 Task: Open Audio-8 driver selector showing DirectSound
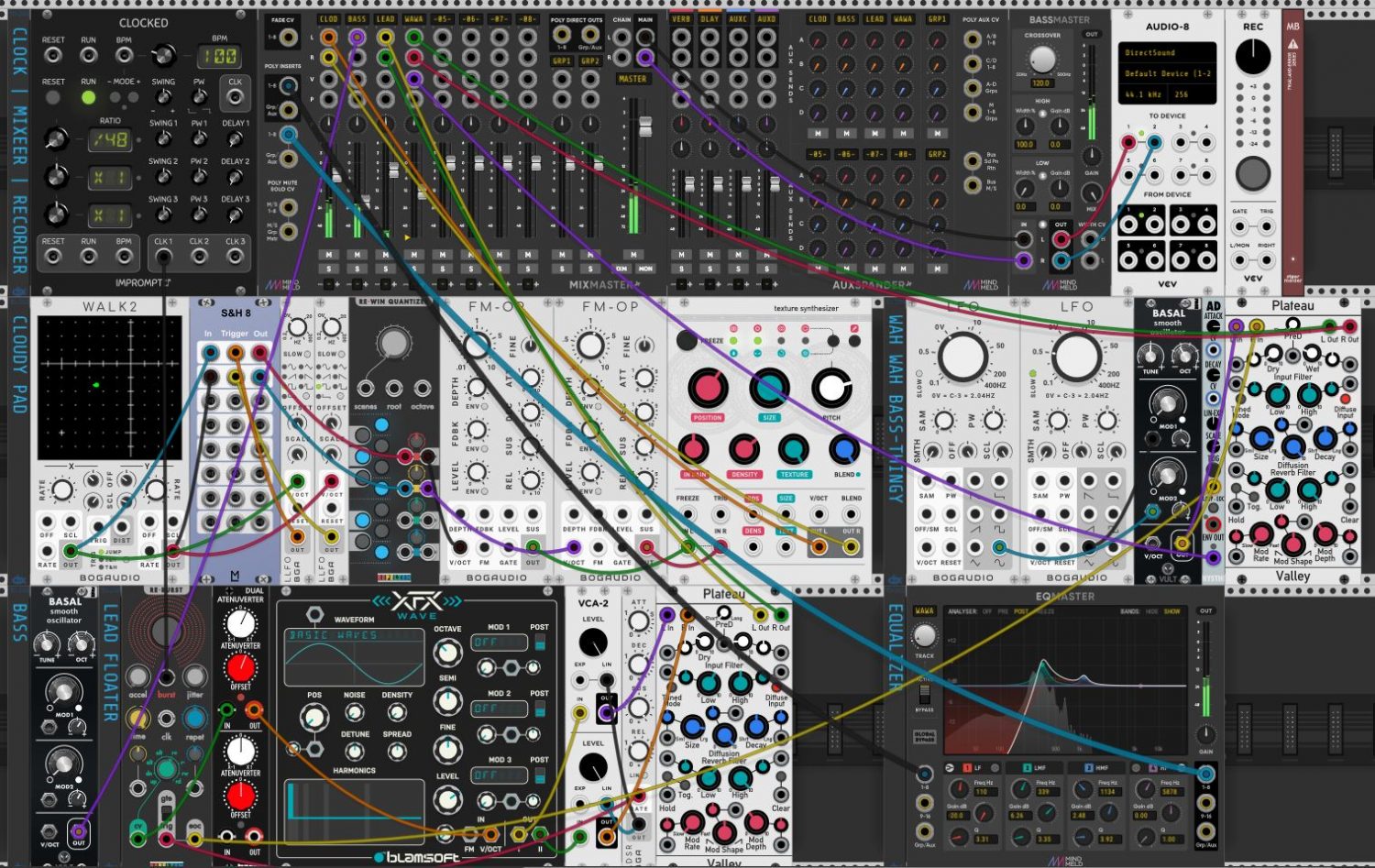(x=1167, y=53)
